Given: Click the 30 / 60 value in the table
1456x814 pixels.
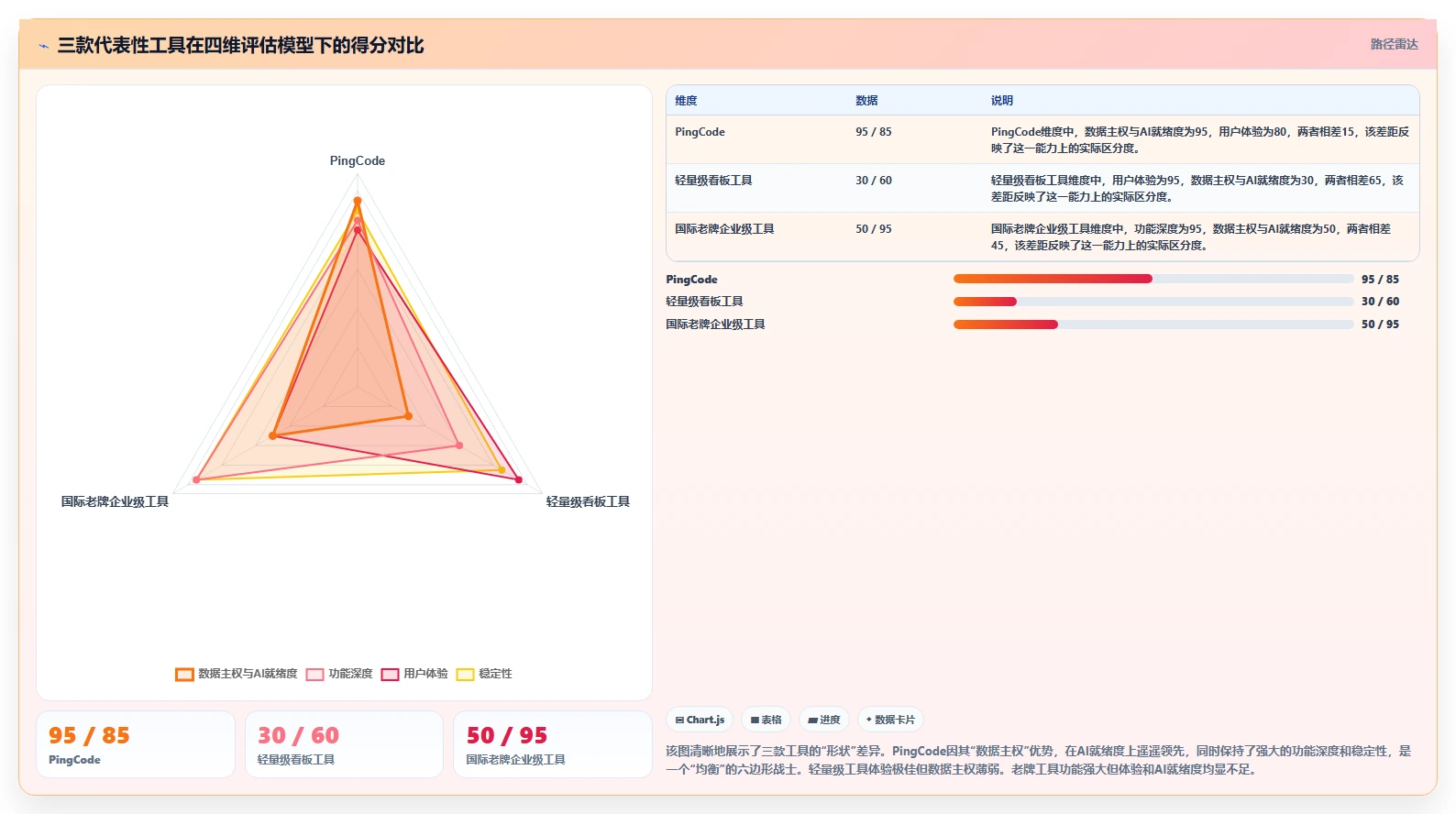Looking at the screenshot, I should coord(873,181).
